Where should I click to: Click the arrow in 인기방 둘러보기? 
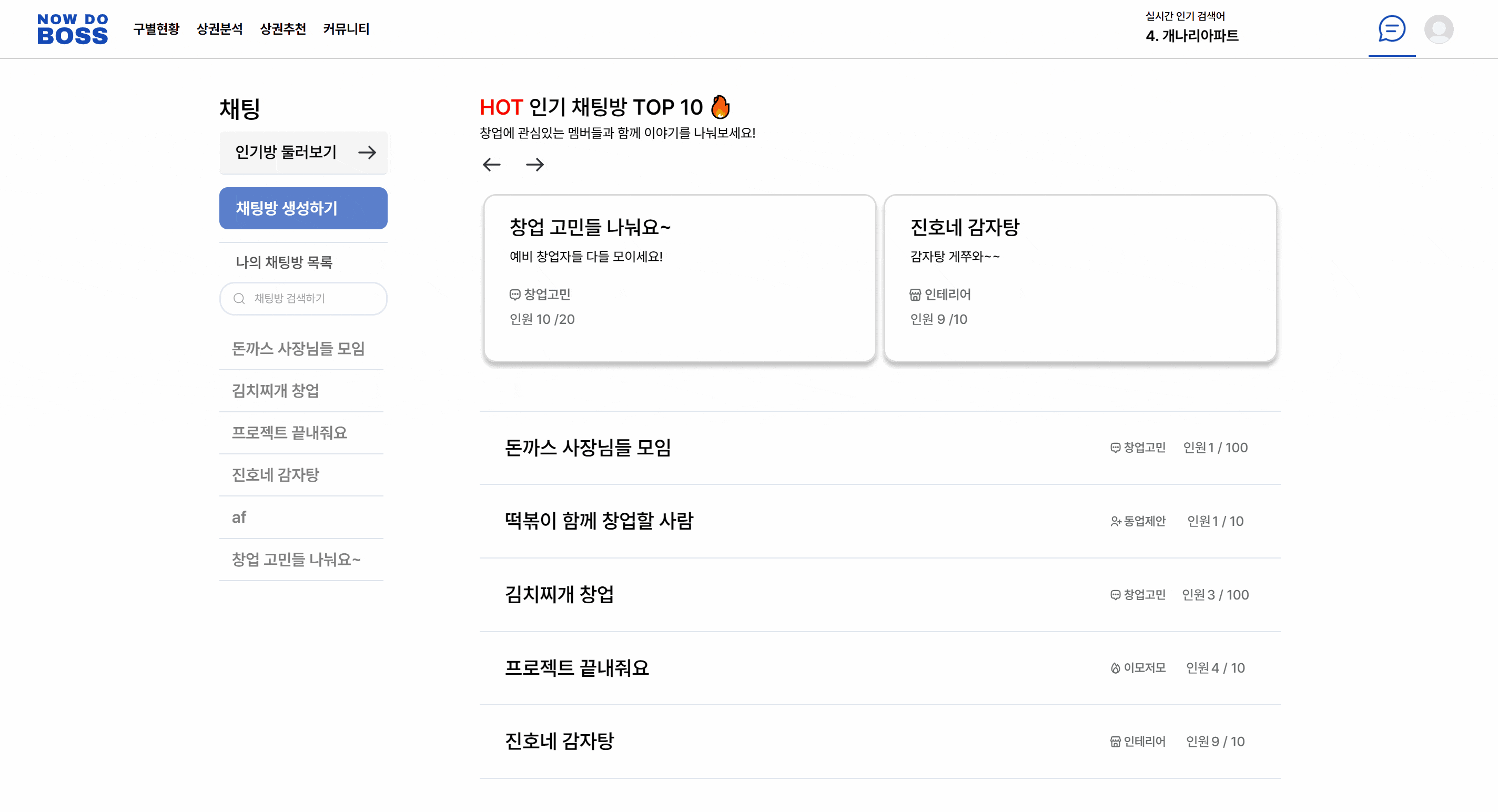(367, 153)
